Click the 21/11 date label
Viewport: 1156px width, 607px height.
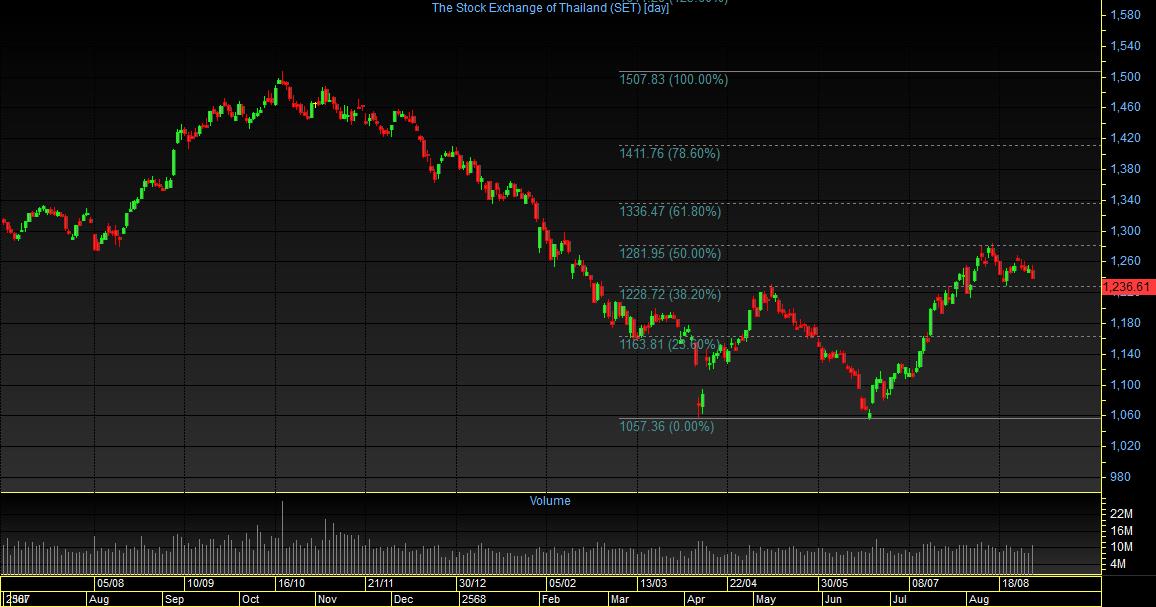click(x=380, y=583)
